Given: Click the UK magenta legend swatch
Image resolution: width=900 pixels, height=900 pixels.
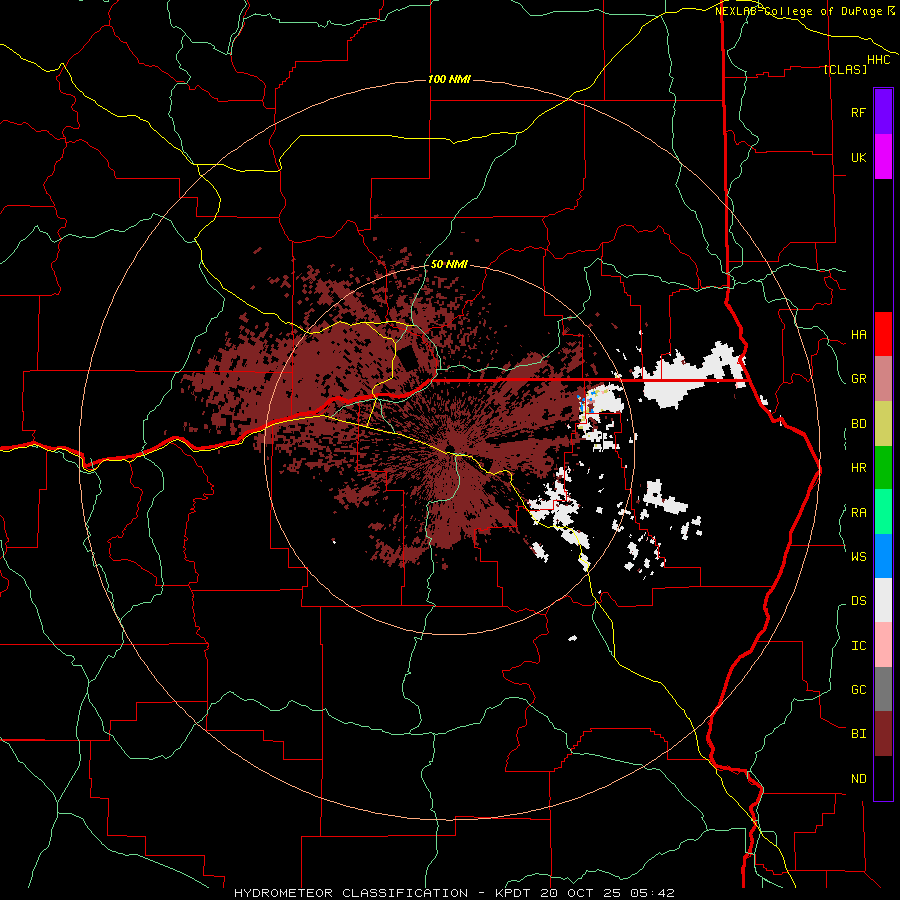Looking at the screenshot, I should tap(883, 157).
